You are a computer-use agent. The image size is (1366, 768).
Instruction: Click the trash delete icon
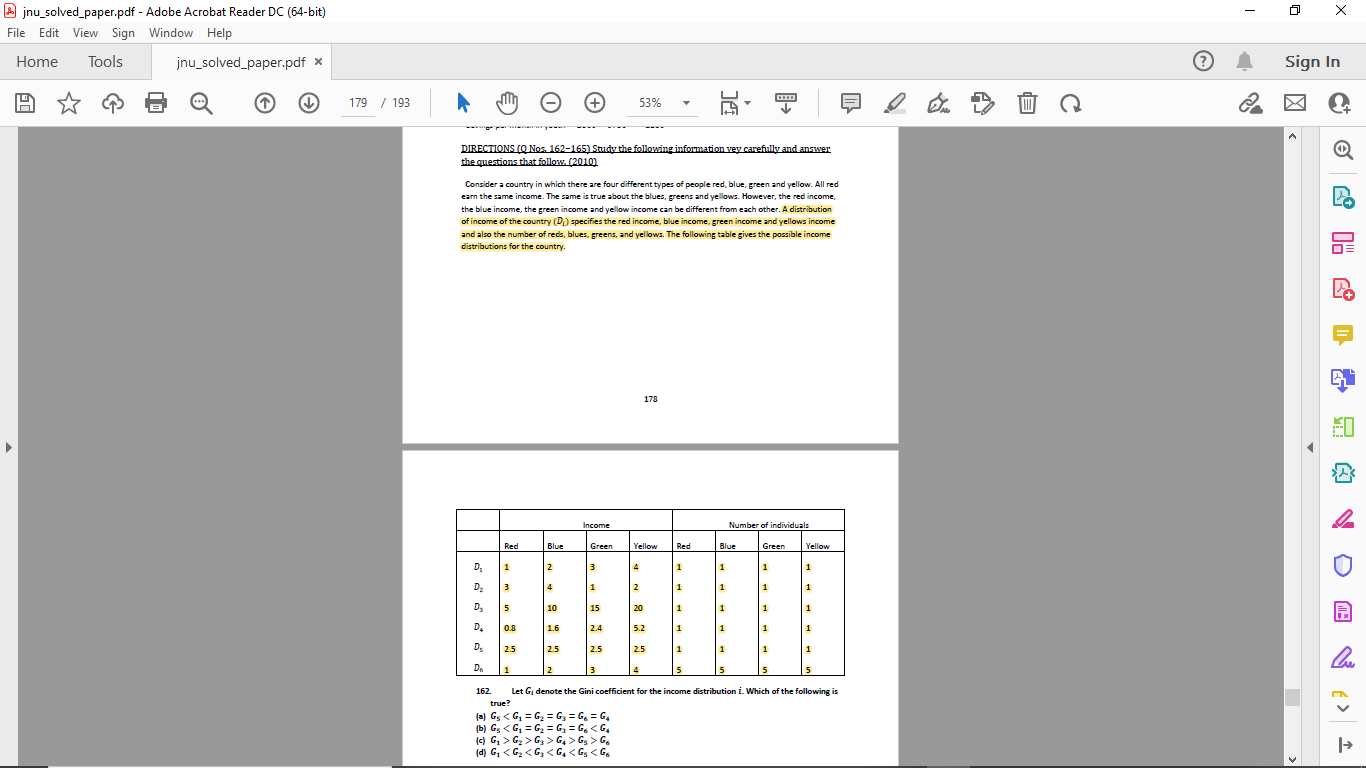[1027, 103]
